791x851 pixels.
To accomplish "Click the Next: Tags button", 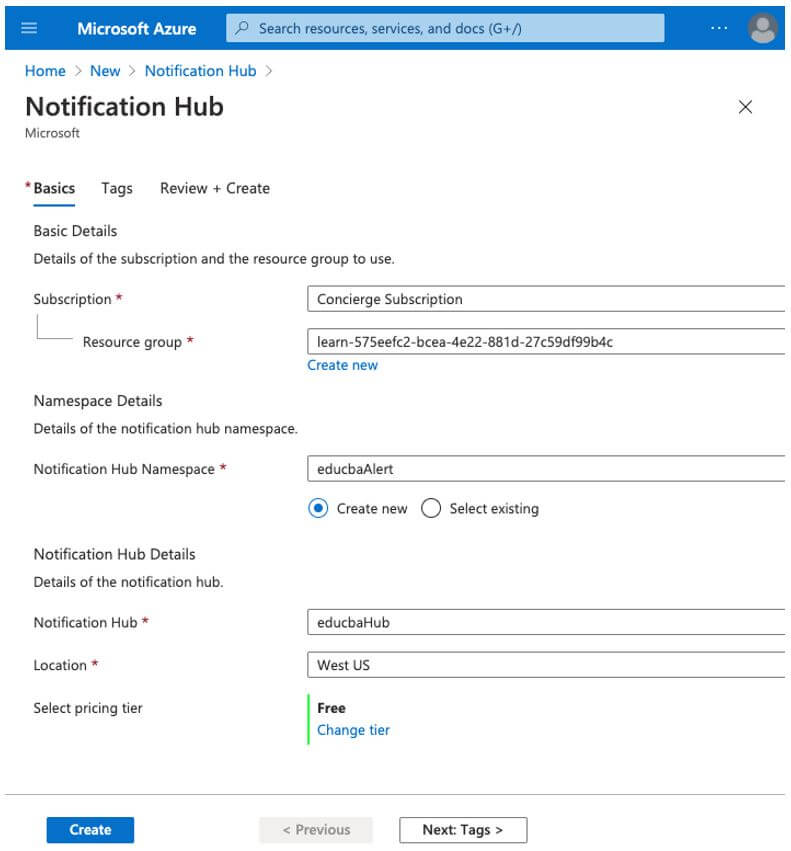I will 462,830.
